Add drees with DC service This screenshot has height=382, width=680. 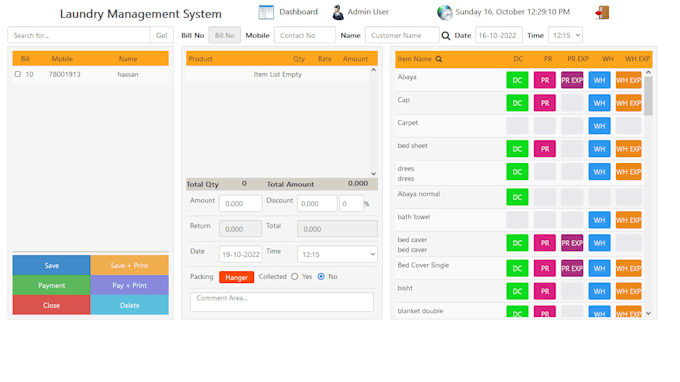pyautogui.click(x=517, y=172)
